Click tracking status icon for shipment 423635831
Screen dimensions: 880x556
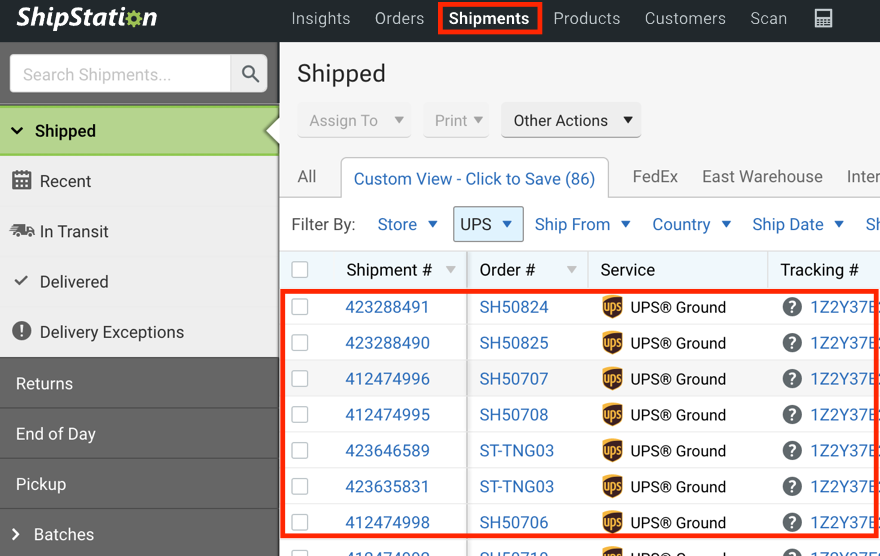click(x=792, y=486)
